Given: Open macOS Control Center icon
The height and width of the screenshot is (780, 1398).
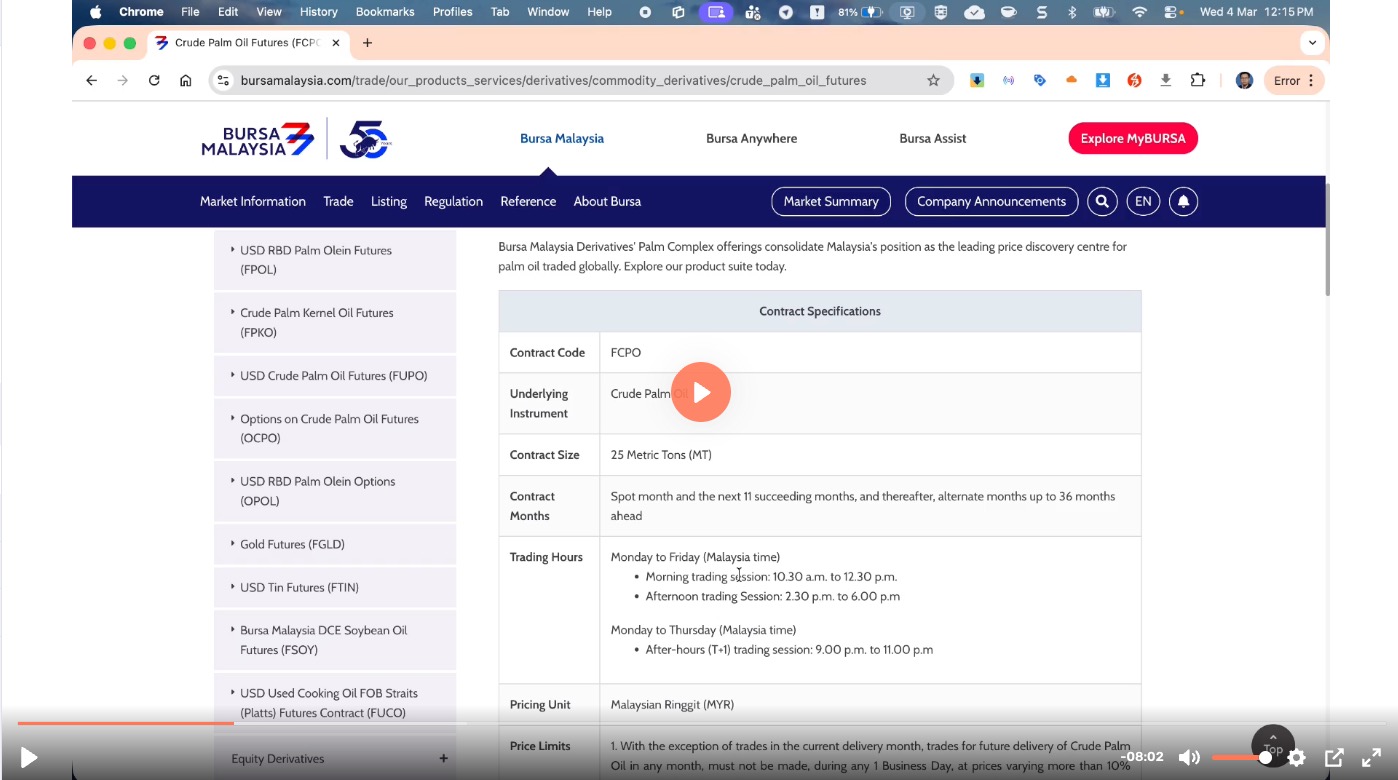Looking at the screenshot, I should [x=1171, y=12].
